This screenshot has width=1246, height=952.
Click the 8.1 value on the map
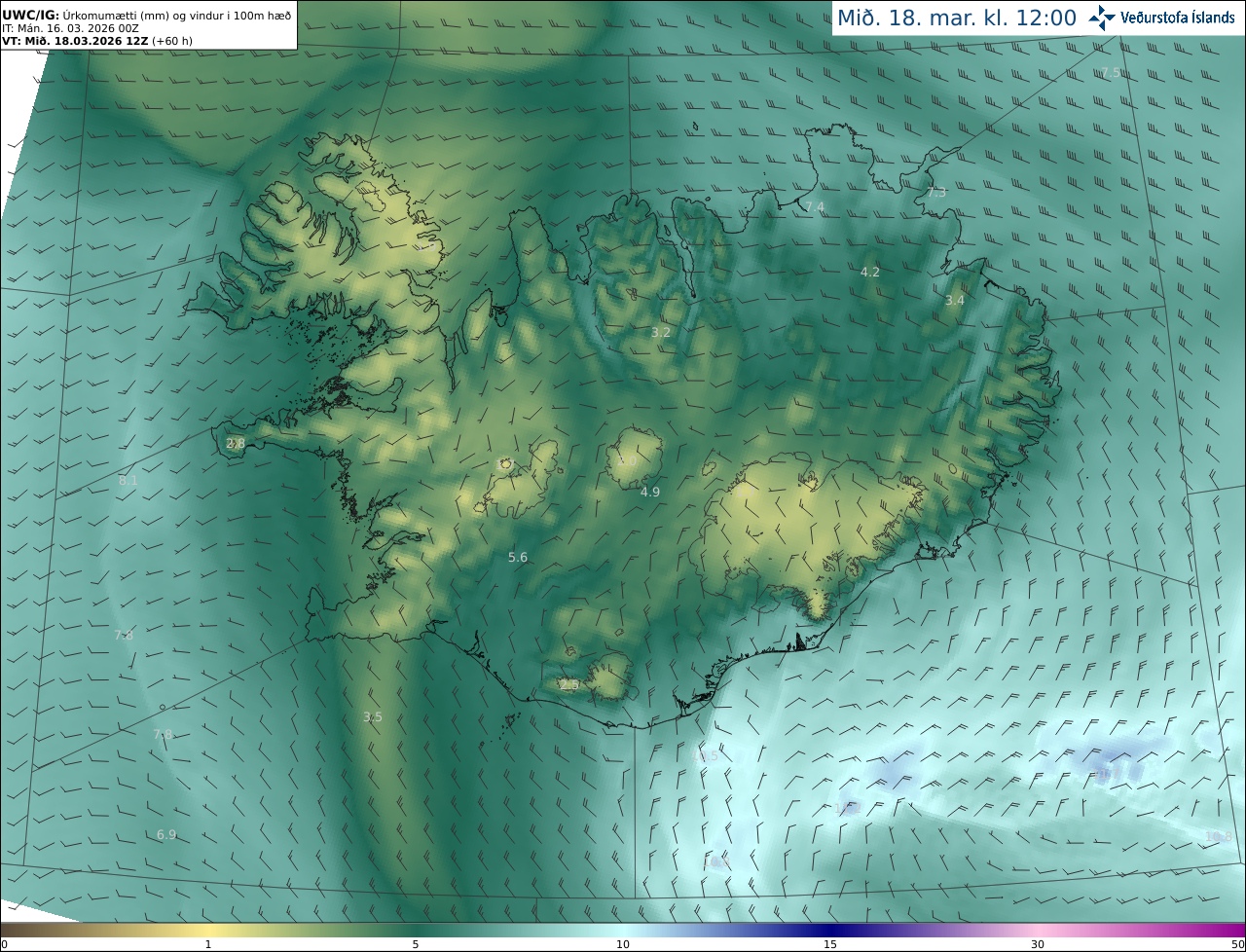tap(128, 480)
